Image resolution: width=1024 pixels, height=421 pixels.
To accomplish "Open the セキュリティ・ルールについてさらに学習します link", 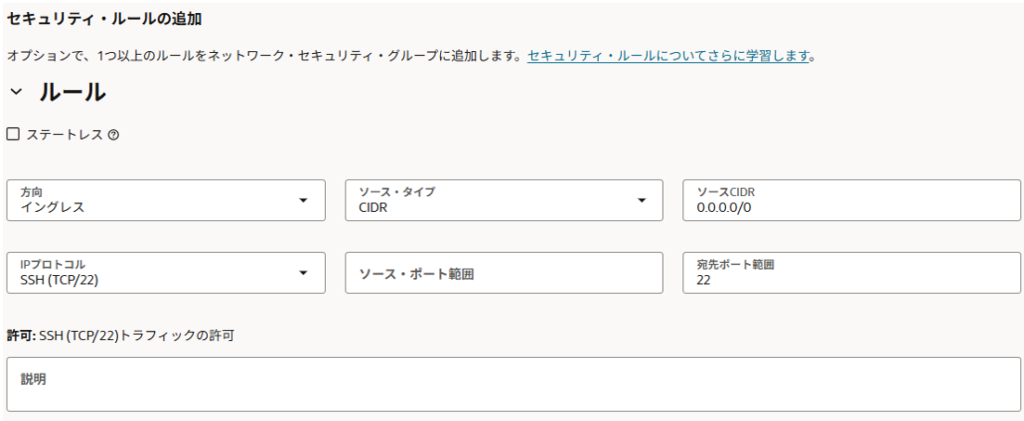I will click(667, 56).
